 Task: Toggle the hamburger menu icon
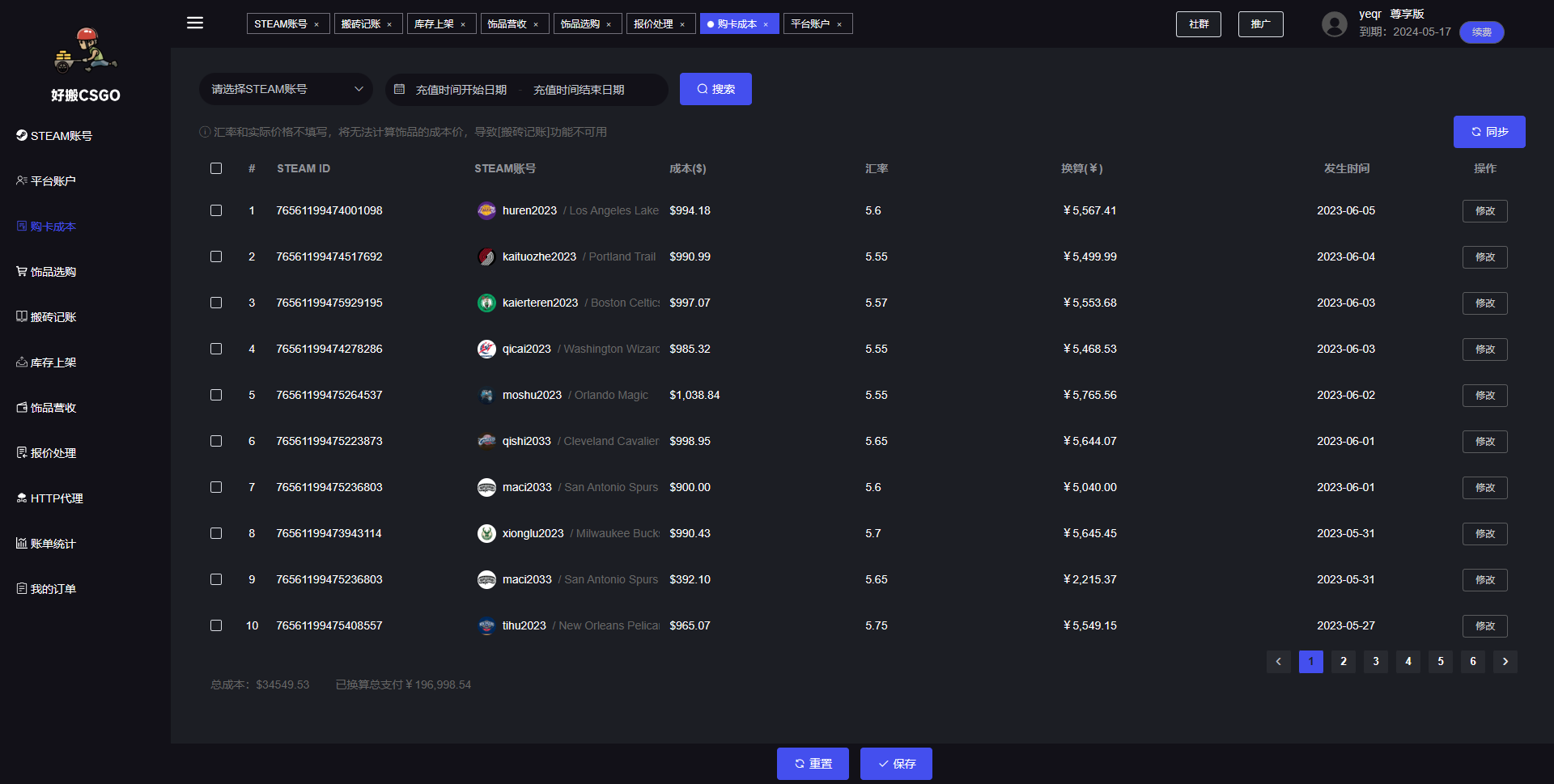(195, 23)
